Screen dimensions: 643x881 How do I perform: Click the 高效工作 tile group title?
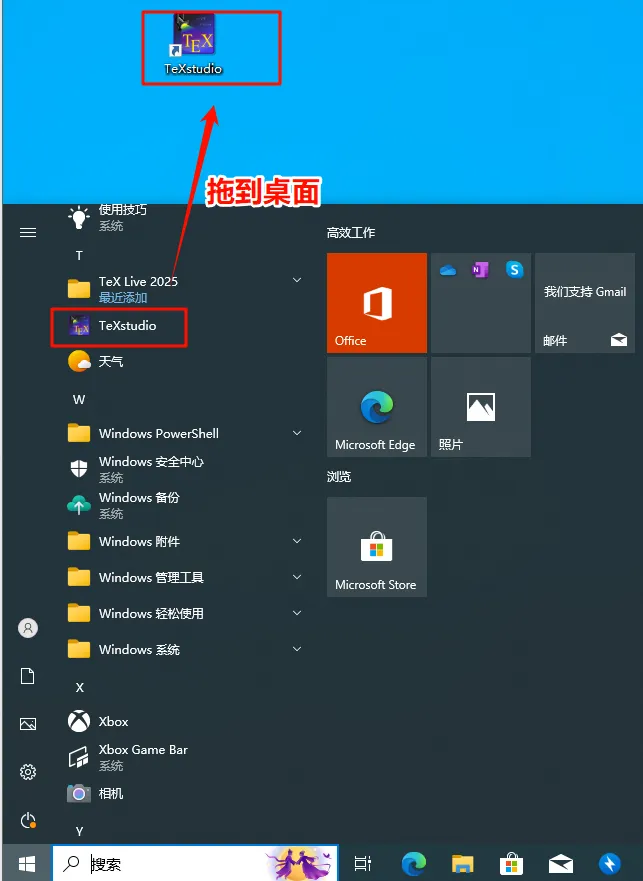point(351,233)
